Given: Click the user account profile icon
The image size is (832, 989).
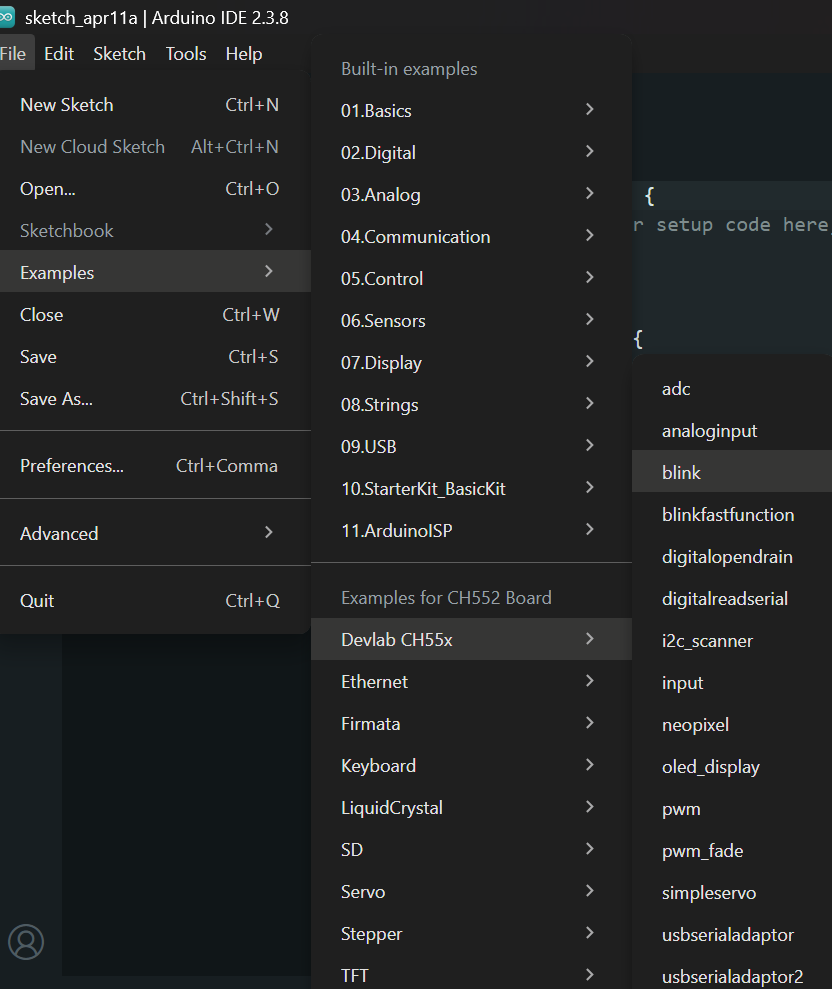Looking at the screenshot, I should click(26, 942).
